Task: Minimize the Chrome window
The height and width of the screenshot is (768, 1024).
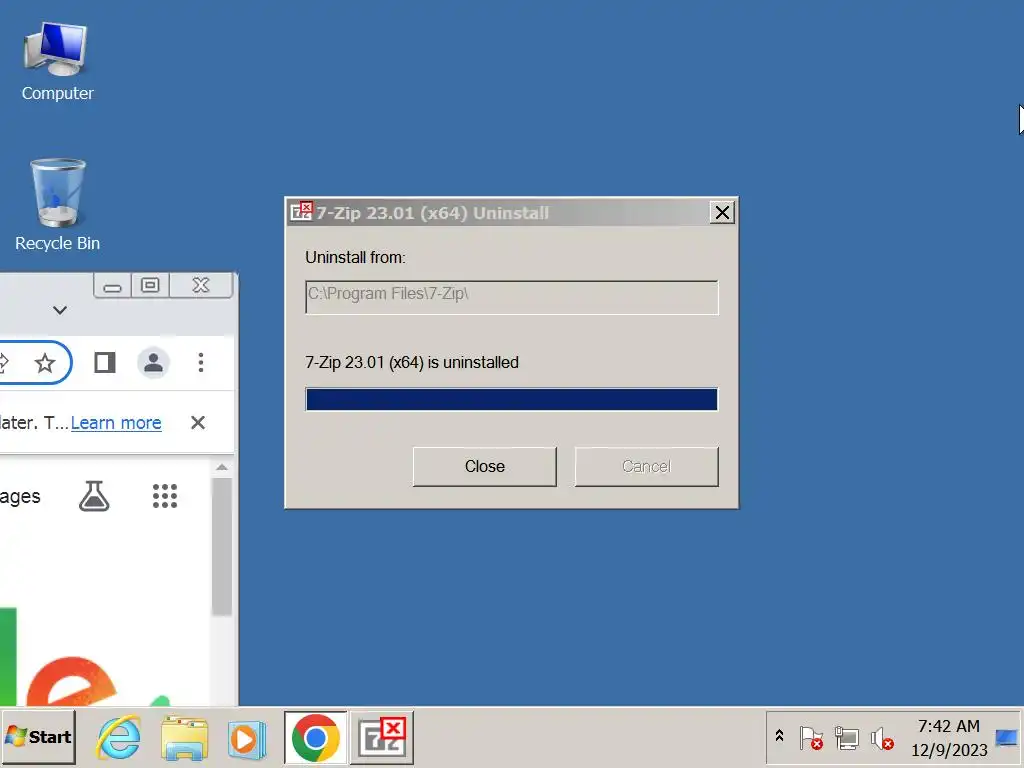Action: coord(112,285)
